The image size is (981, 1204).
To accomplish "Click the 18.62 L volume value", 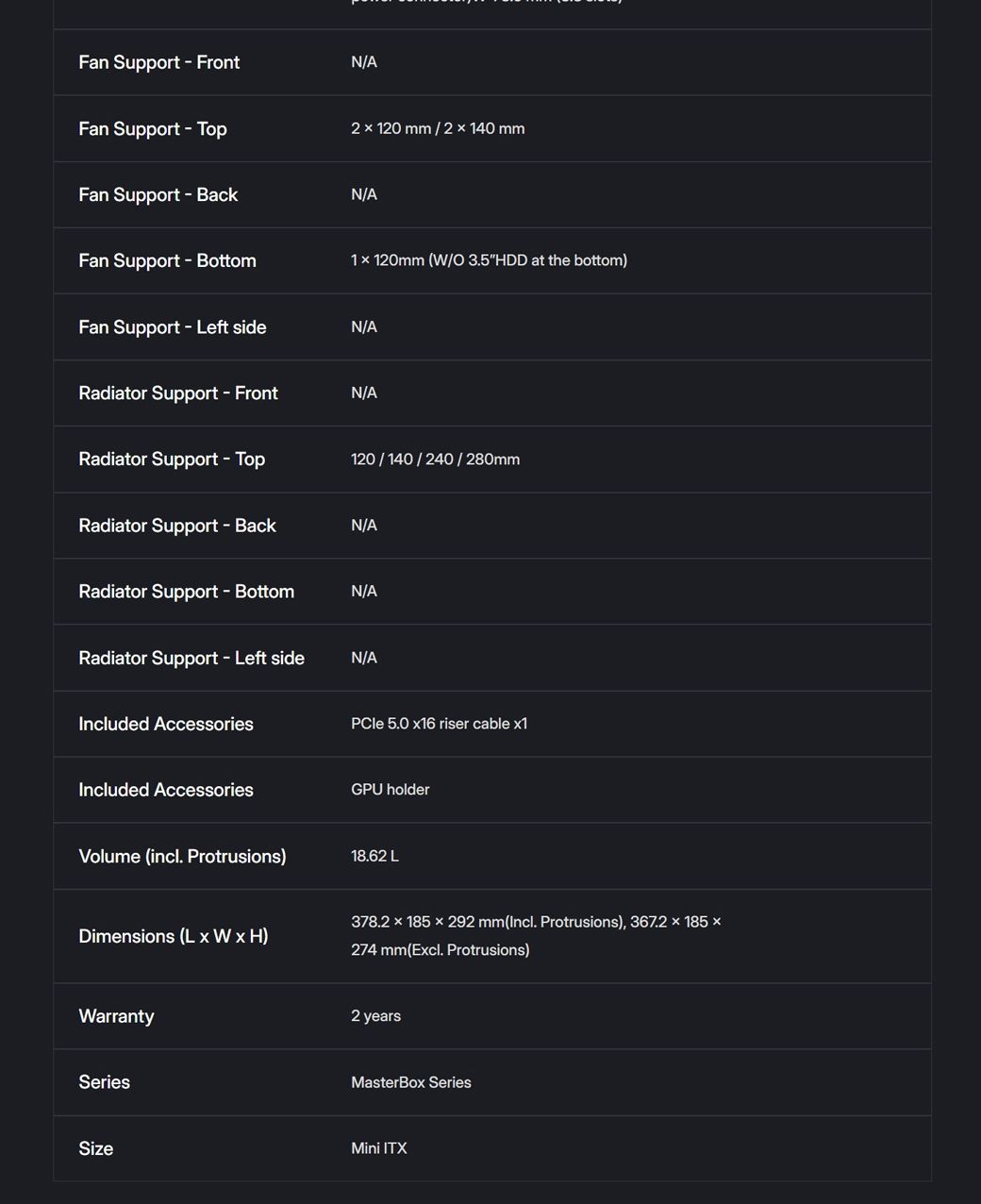I will coord(374,856).
